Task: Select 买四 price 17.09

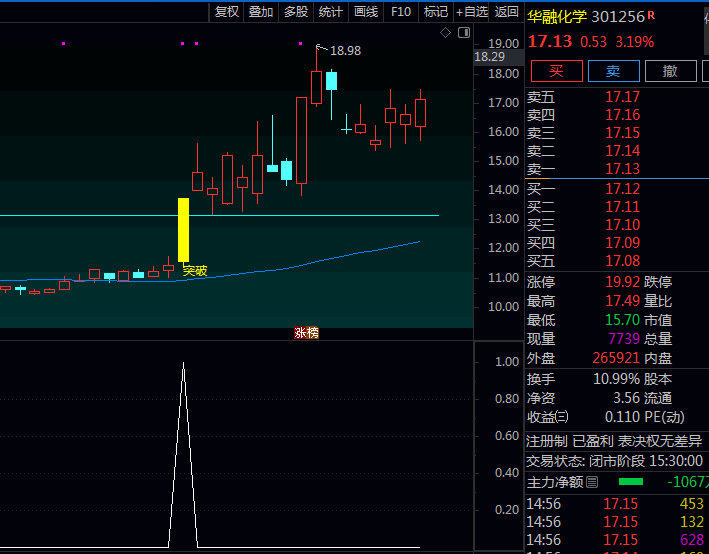Action: [x=623, y=243]
